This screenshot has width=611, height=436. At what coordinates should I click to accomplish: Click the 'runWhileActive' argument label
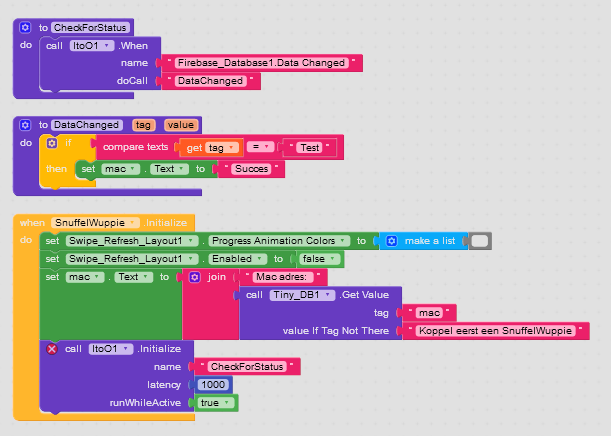click(145, 402)
